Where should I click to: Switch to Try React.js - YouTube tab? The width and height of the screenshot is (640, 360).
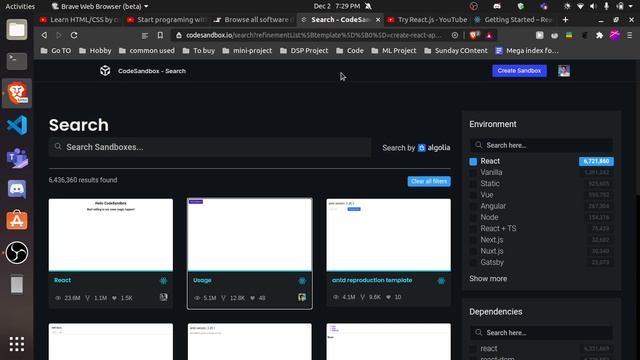(x=427, y=20)
